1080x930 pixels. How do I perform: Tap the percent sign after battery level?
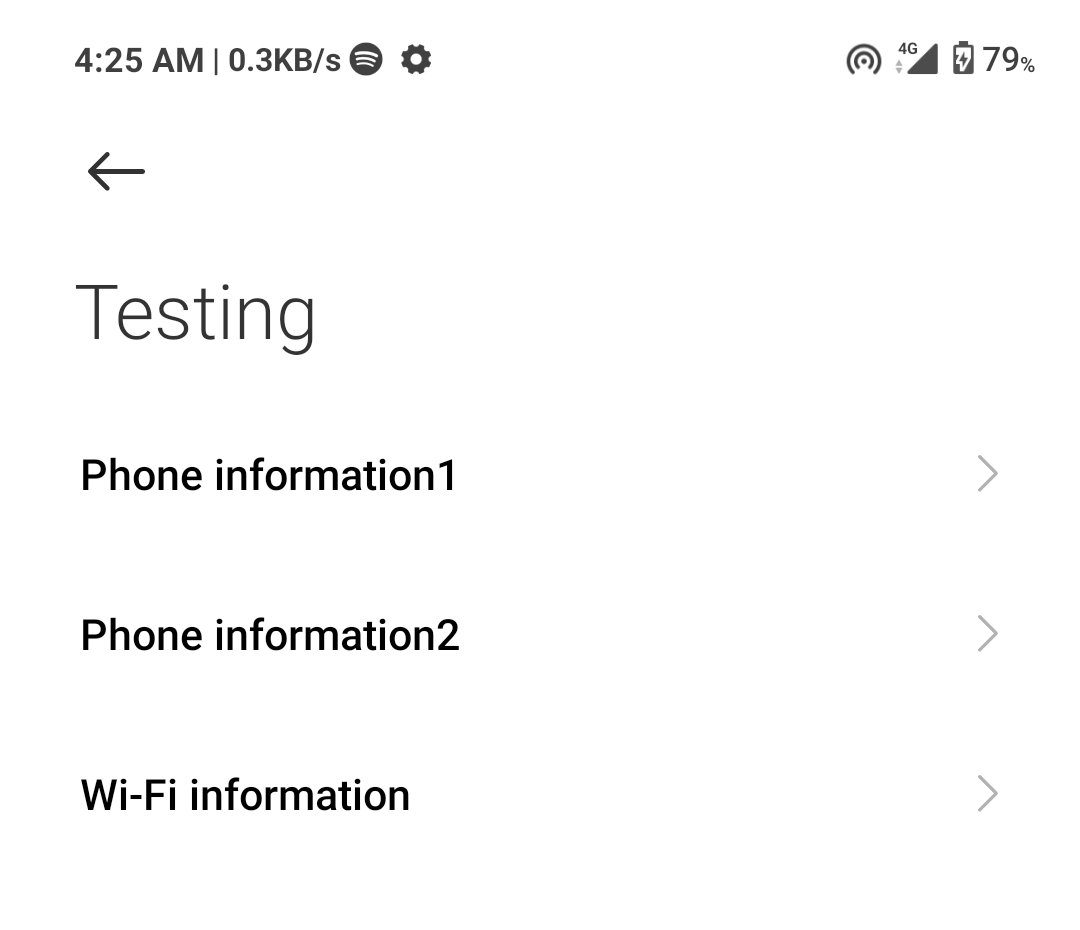pos(1027,66)
